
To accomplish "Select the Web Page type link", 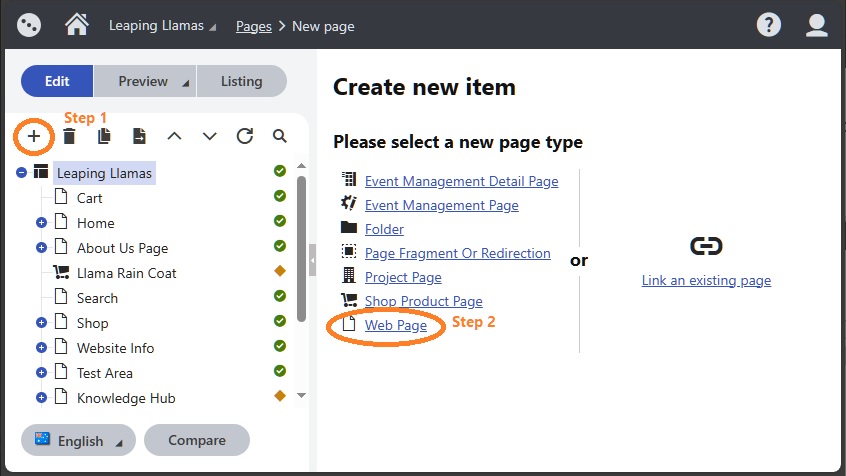I will (x=395, y=325).
